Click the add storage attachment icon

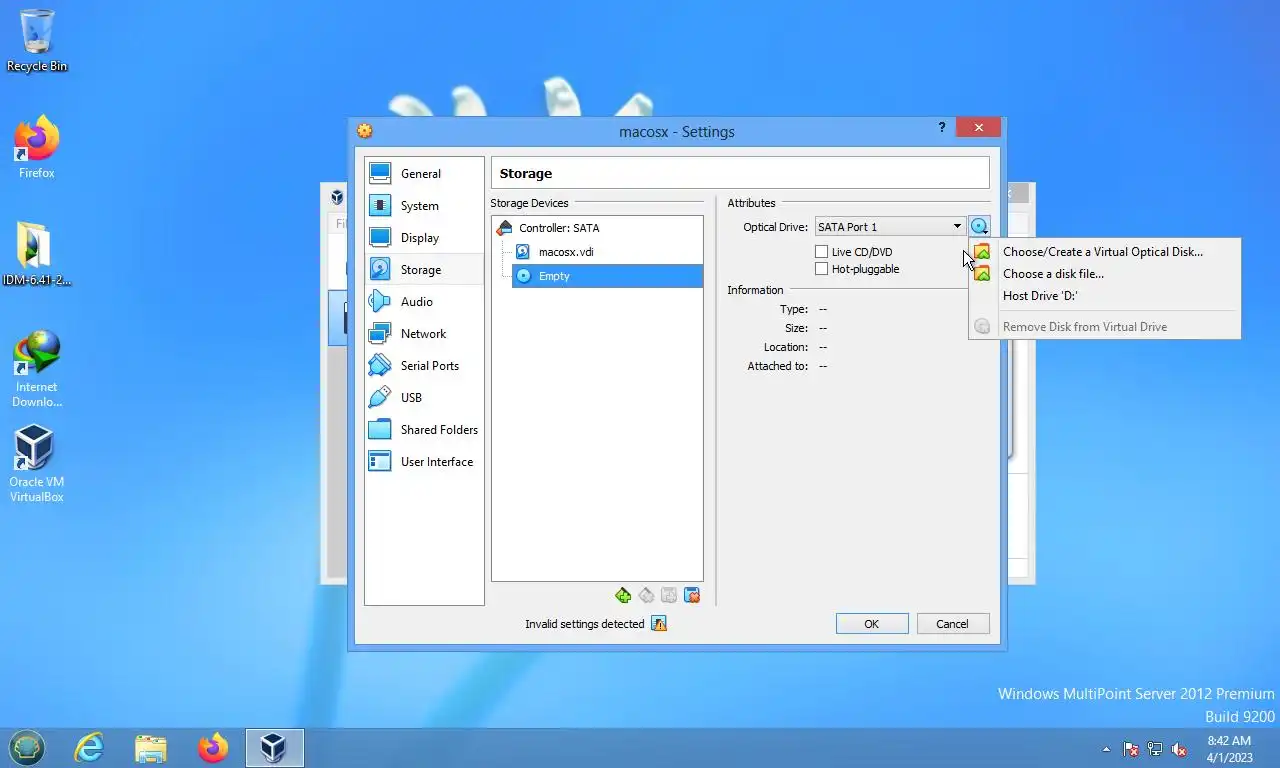point(669,595)
